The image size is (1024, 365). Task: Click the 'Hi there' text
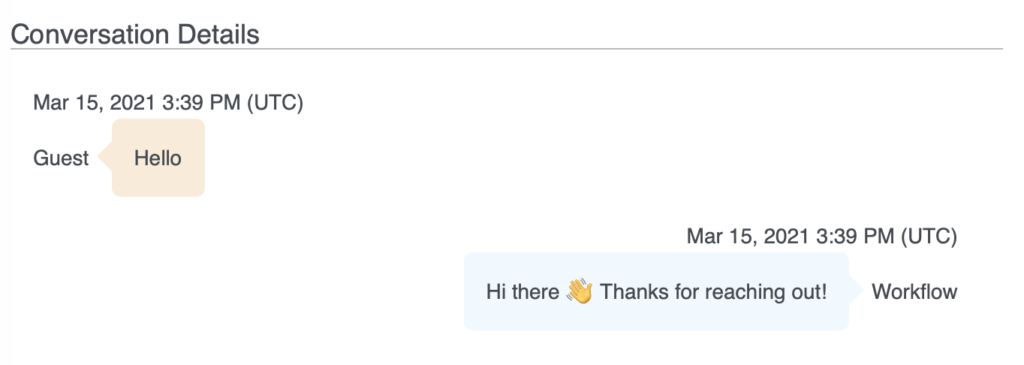522,292
